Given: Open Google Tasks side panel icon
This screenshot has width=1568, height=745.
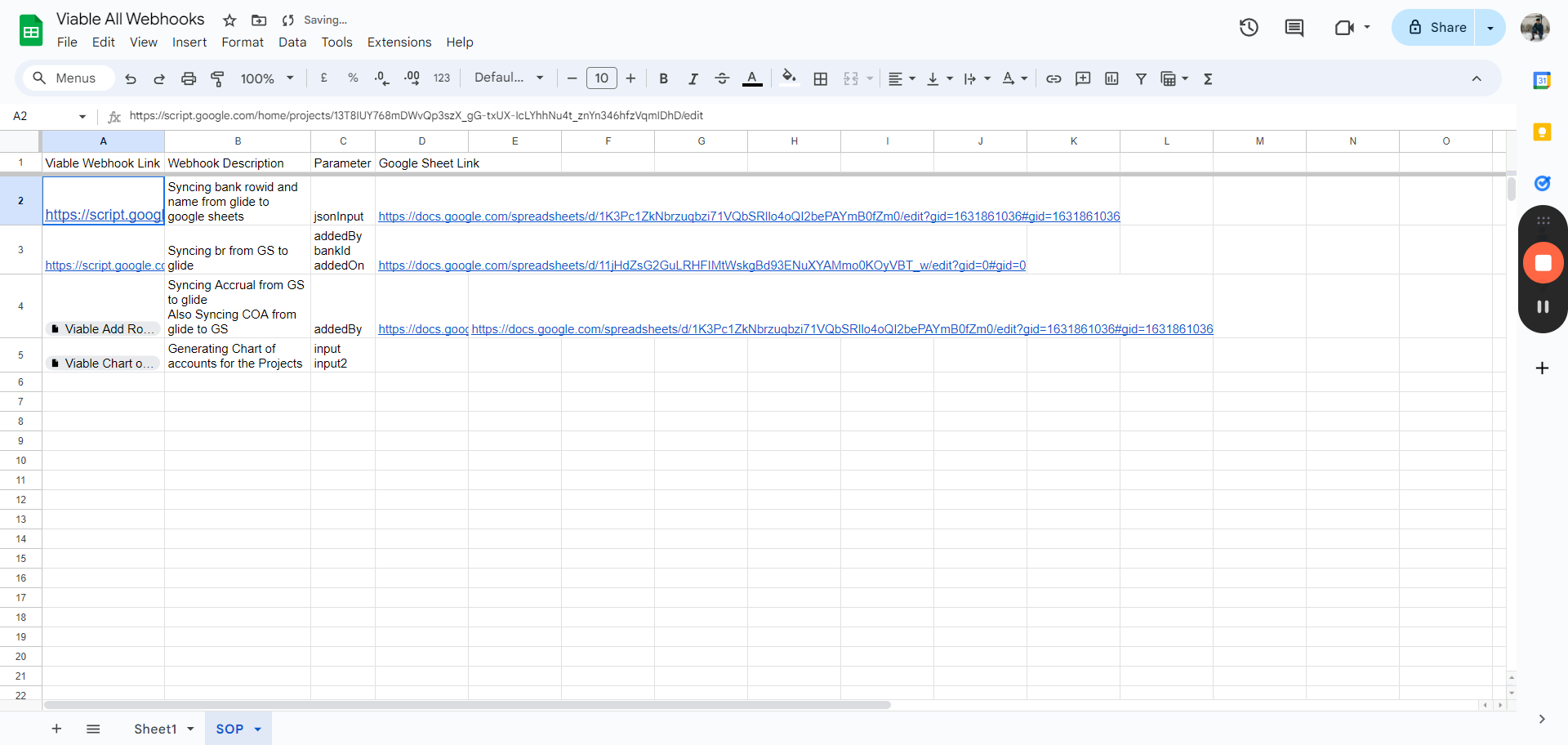Looking at the screenshot, I should 1542,183.
